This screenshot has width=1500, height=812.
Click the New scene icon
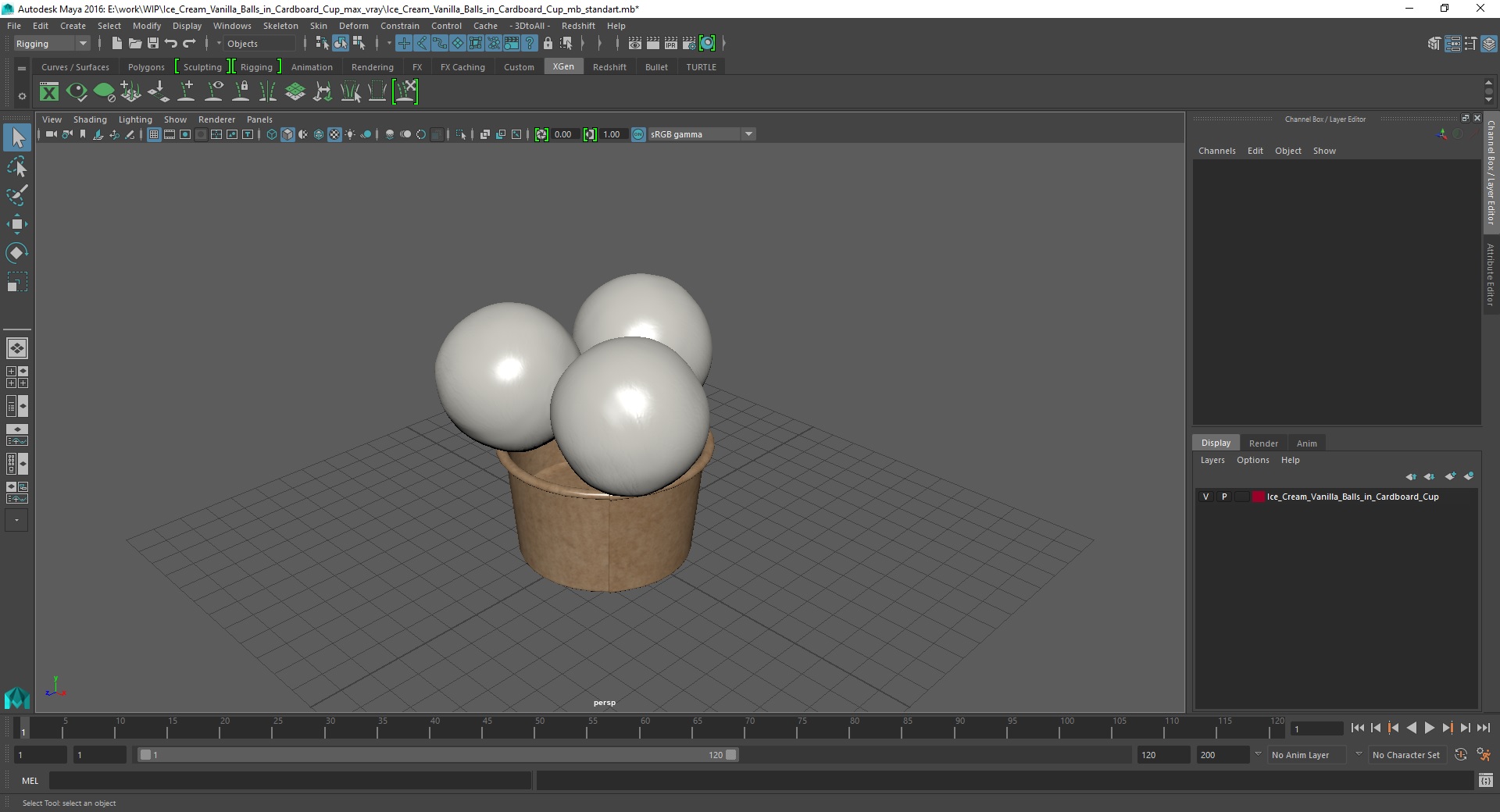tap(116, 44)
